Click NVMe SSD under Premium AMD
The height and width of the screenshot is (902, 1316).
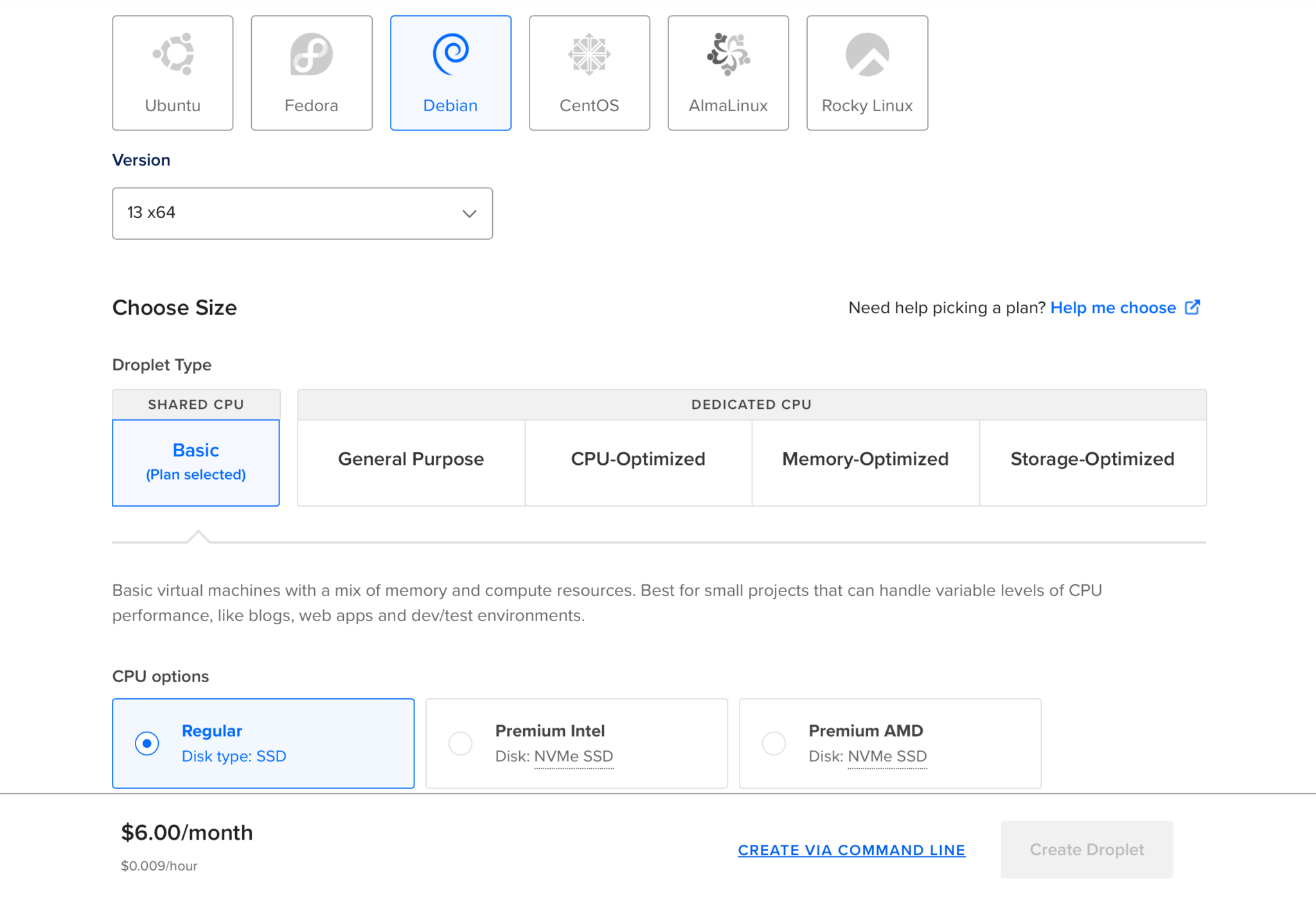(887, 757)
